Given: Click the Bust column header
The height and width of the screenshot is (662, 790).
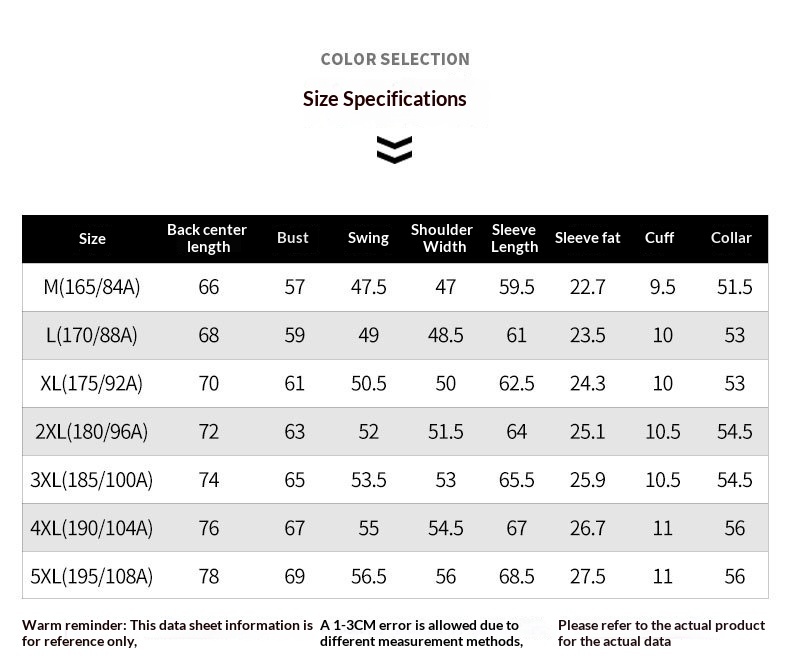Looking at the screenshot, I should (293, 238).
